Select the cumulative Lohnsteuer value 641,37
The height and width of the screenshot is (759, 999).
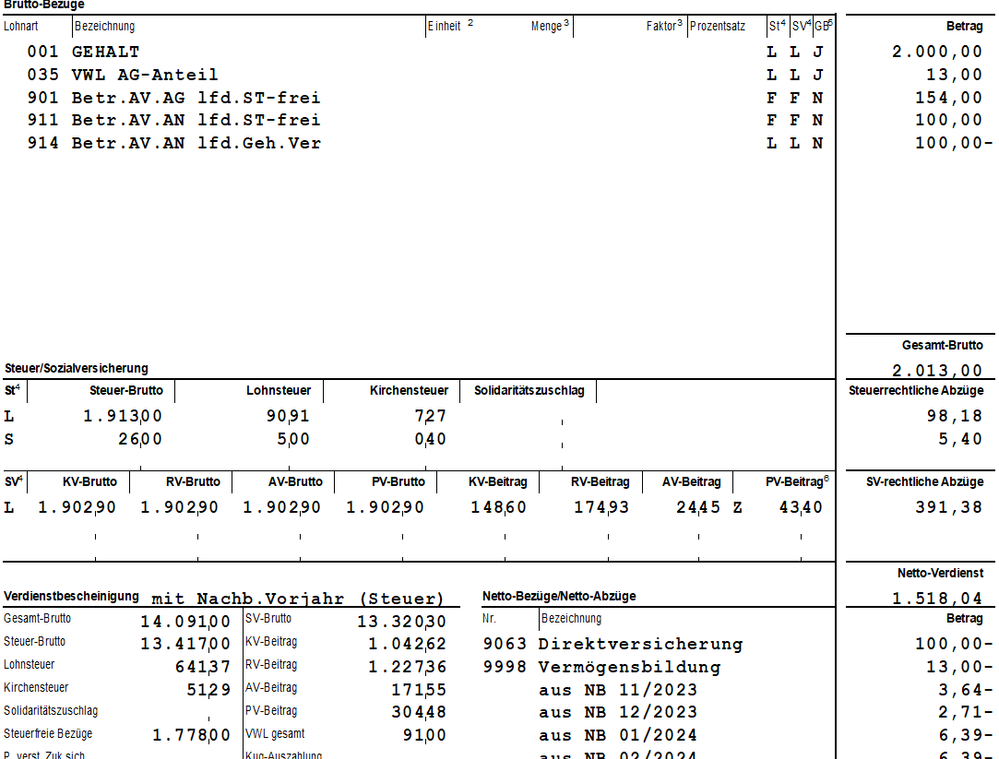(203, 667)
